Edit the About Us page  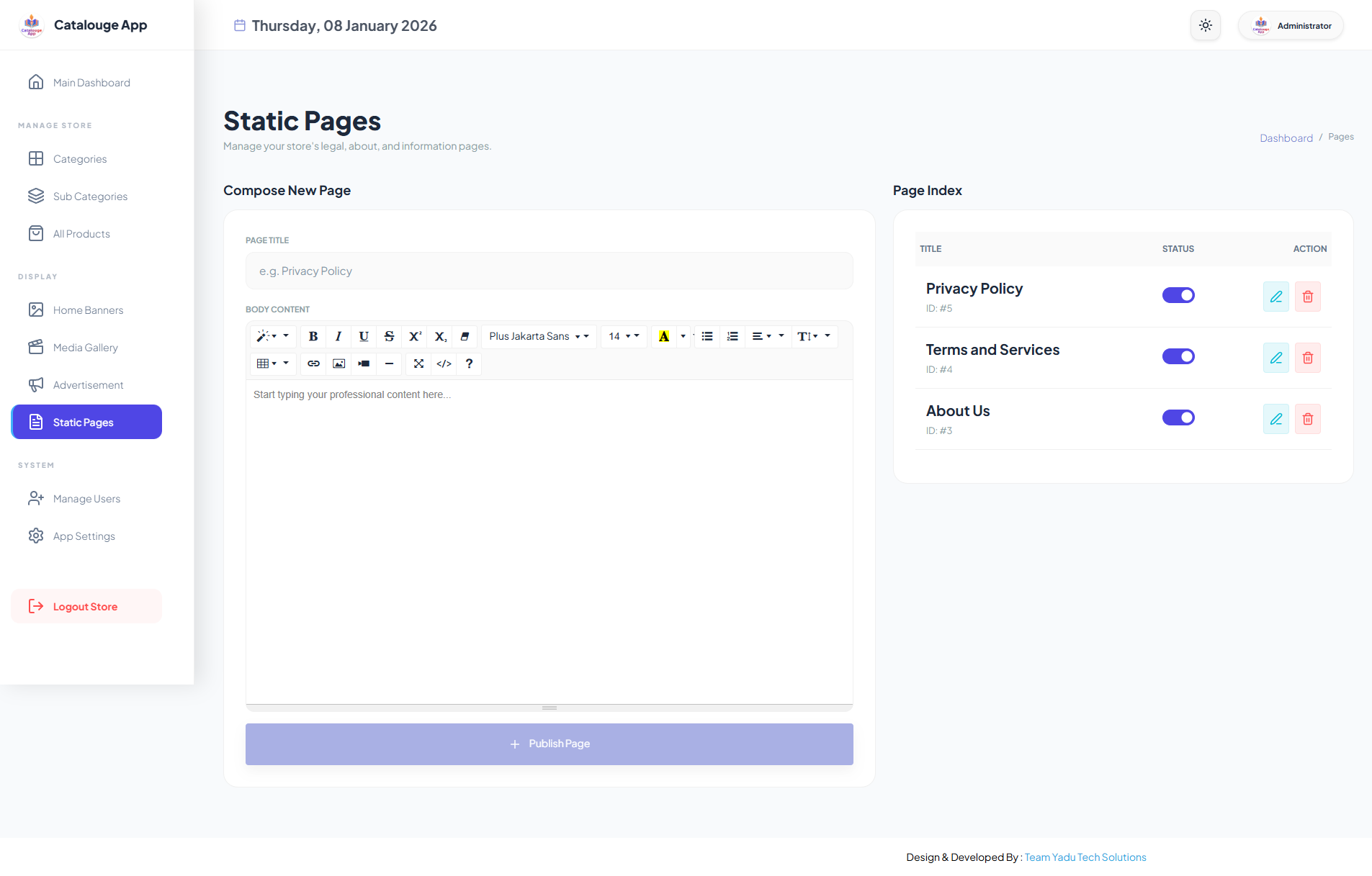click(x=1276, y=419)
